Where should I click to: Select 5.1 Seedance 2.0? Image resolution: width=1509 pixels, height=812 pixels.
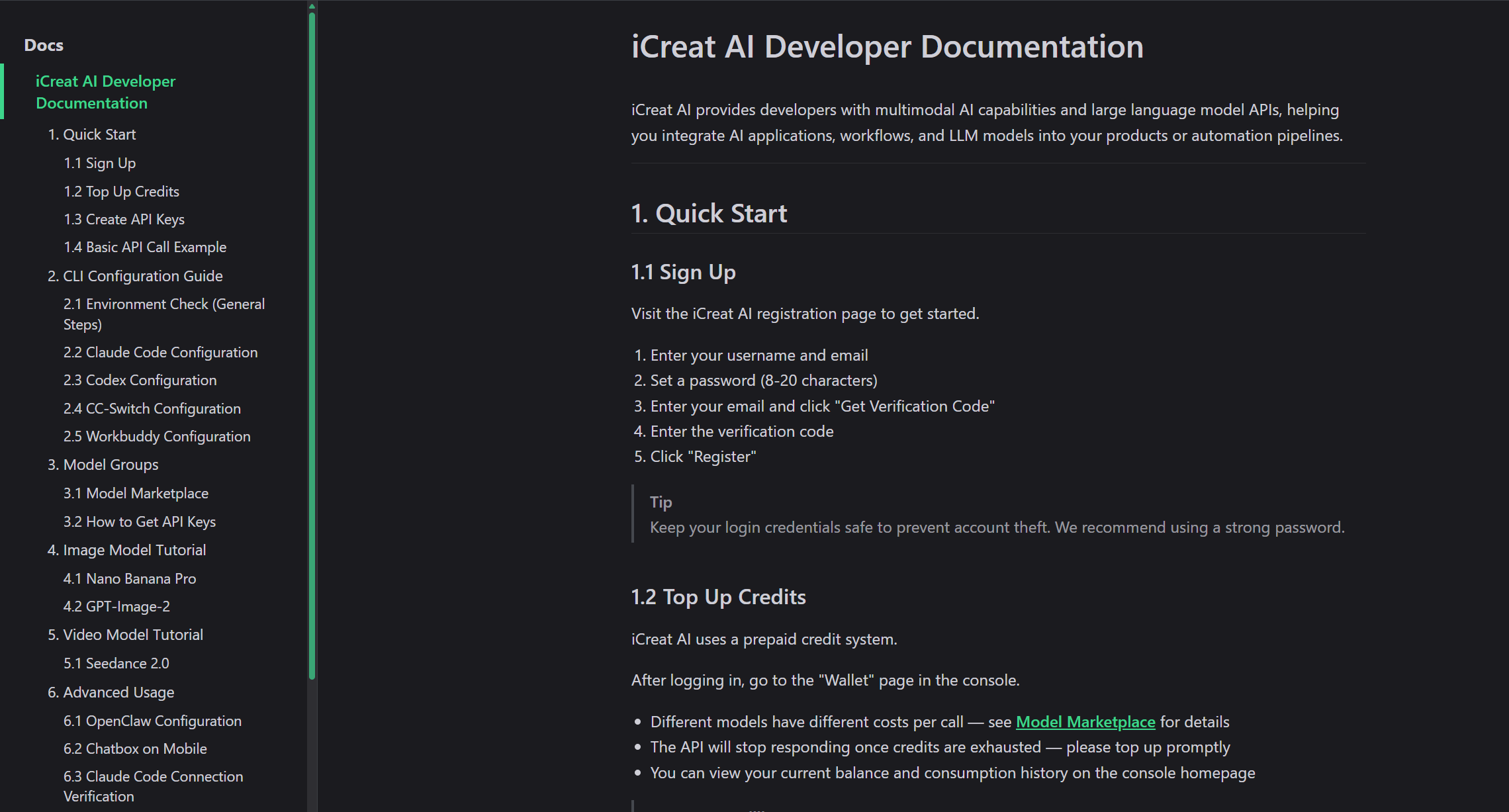tap(116, 663)
